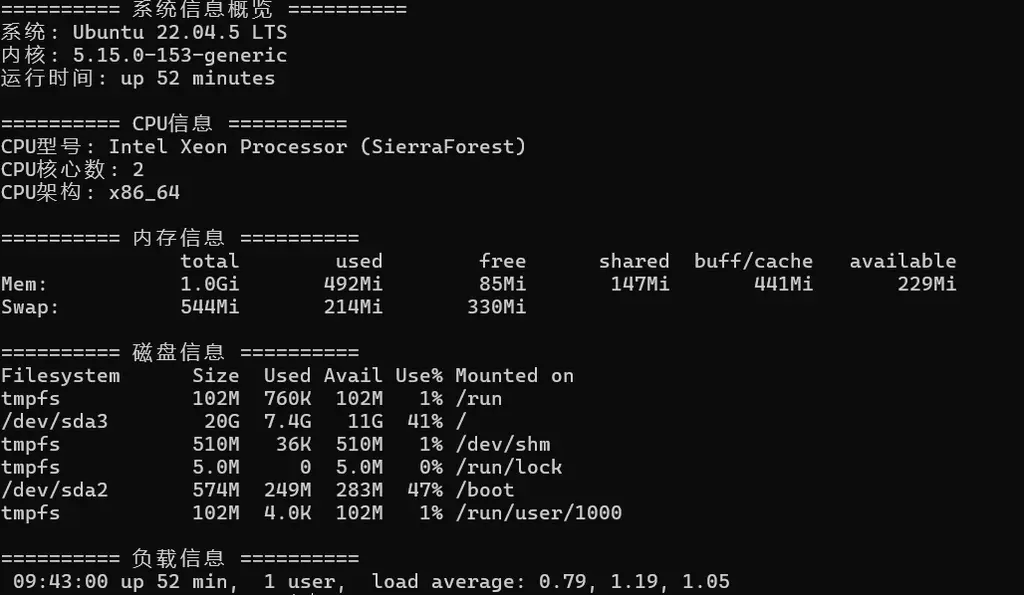
Task: Click the buff/cache column header
Action: (753, 261)
